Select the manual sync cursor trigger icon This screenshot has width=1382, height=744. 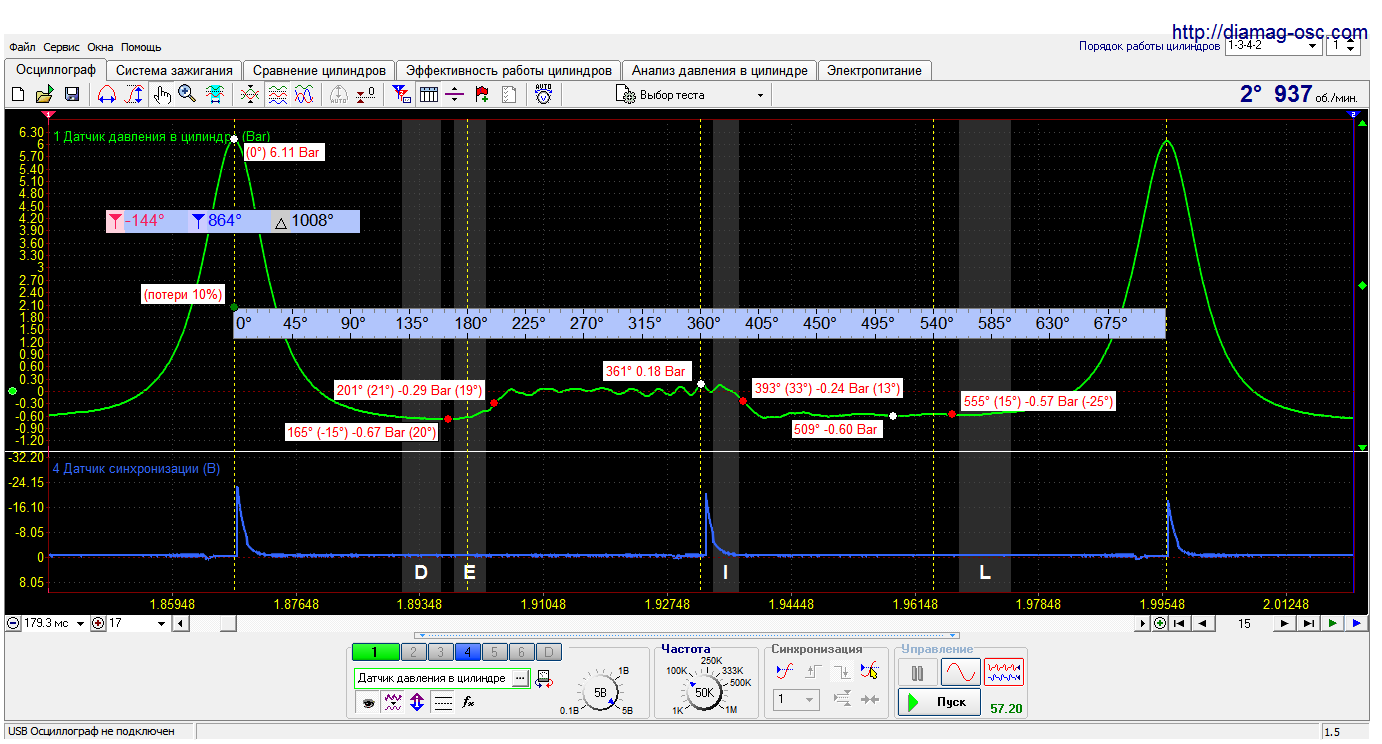870,672
